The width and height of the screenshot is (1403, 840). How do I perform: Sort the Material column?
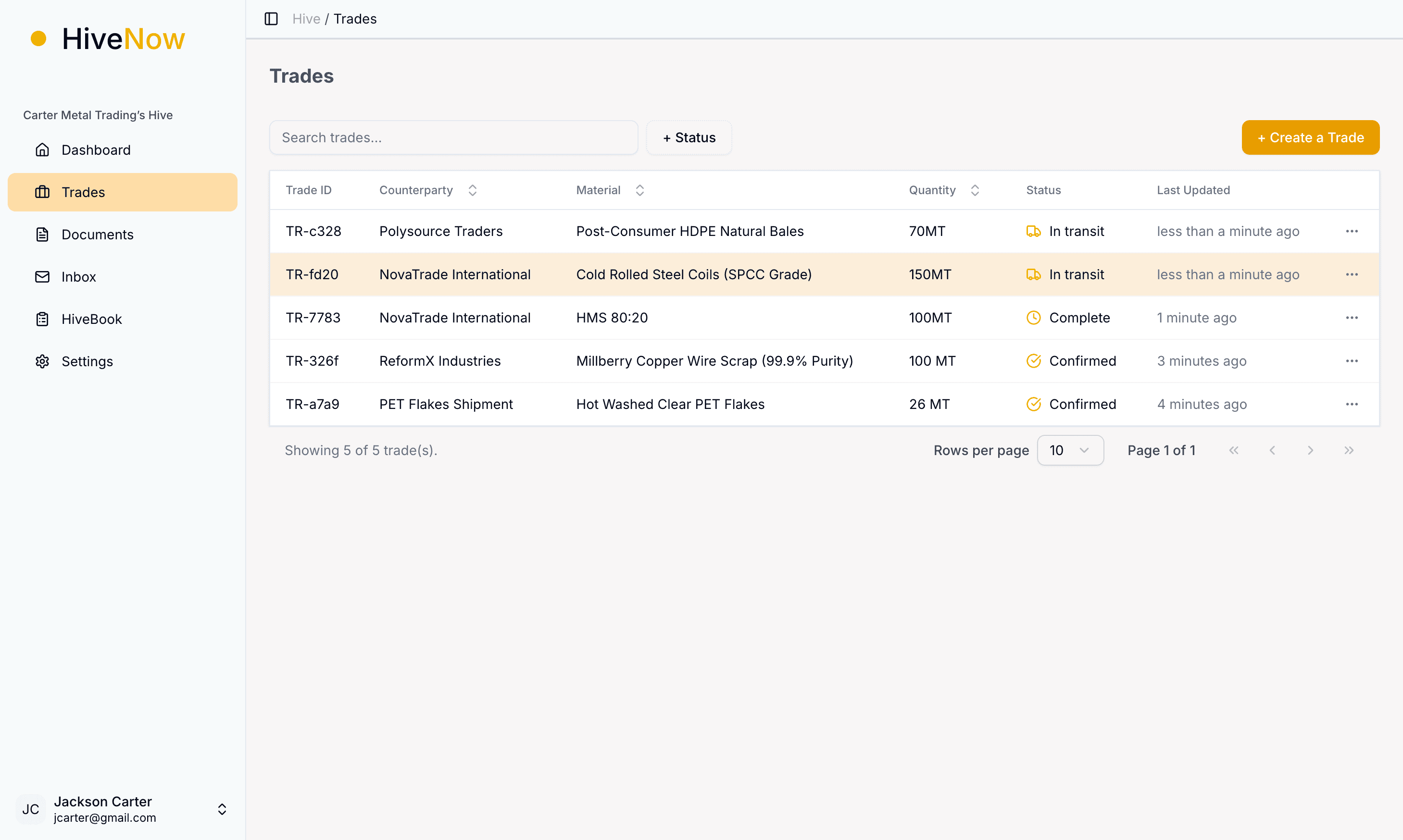(x=640, y=190)
